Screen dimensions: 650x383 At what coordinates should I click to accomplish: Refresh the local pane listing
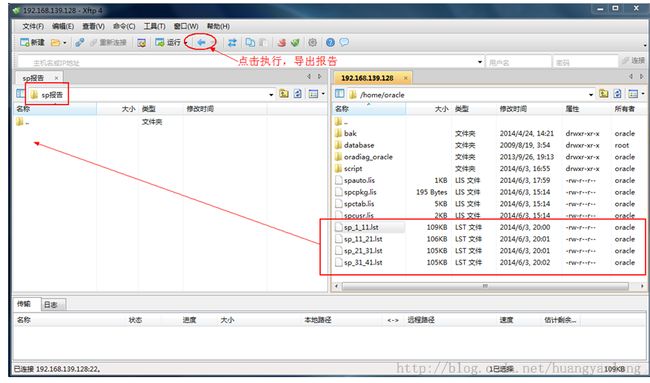click(298, 94)
